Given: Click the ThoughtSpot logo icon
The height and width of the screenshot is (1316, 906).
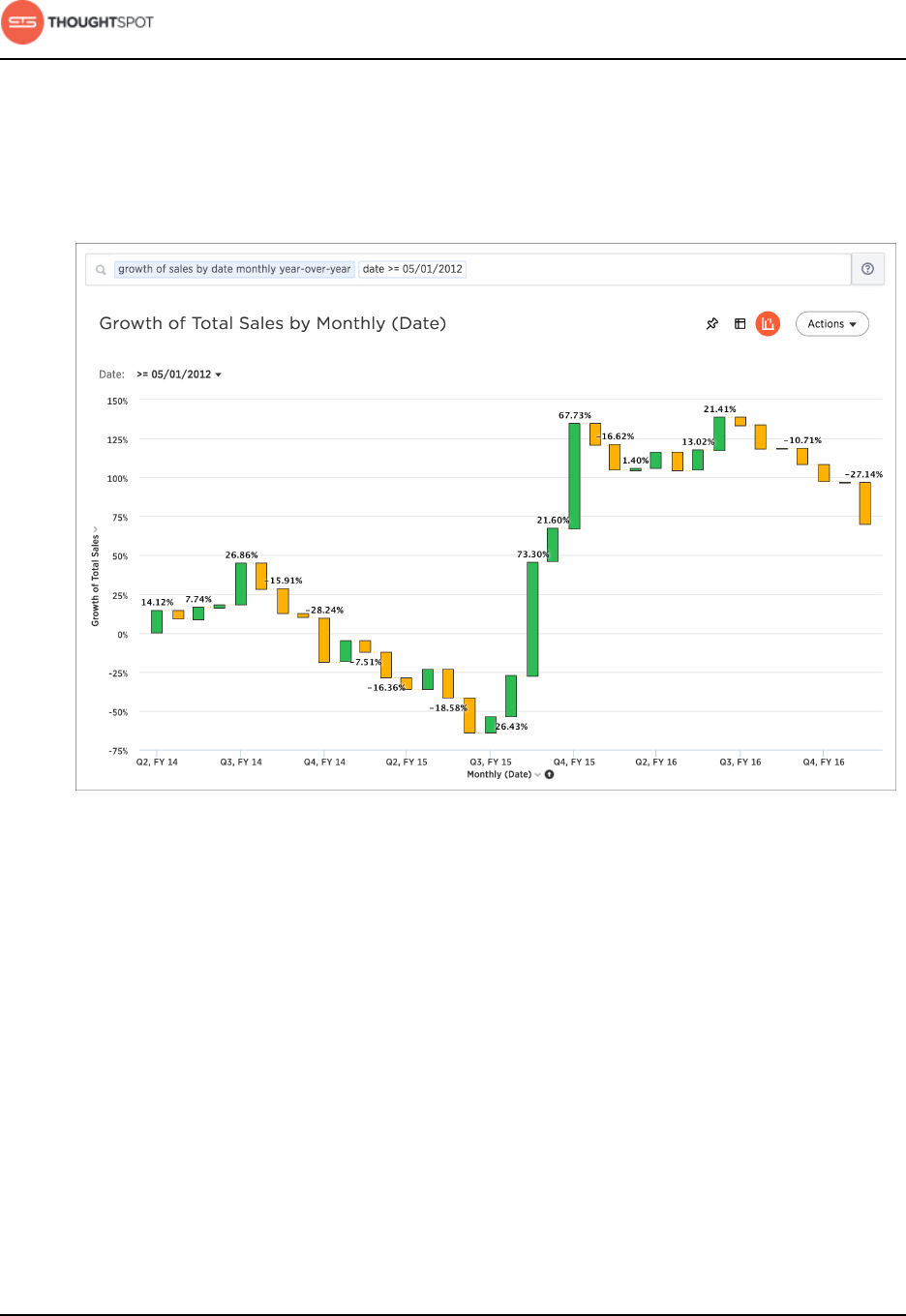Looking at the screenshot, I should tap(23, 22).
